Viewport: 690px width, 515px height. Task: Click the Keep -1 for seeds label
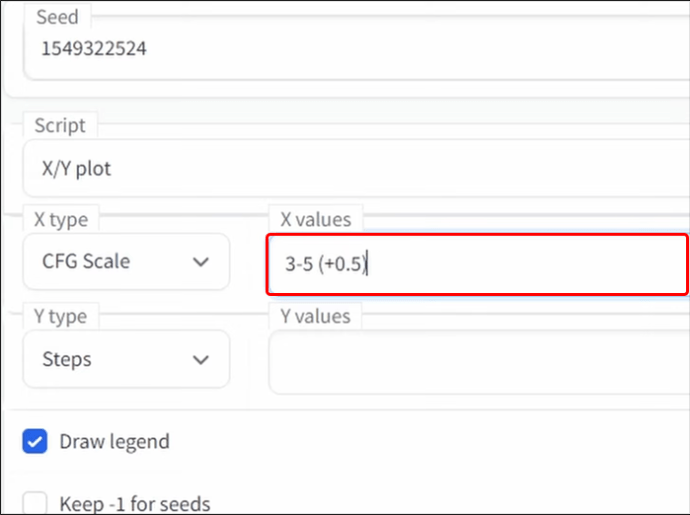pos(134,504)
